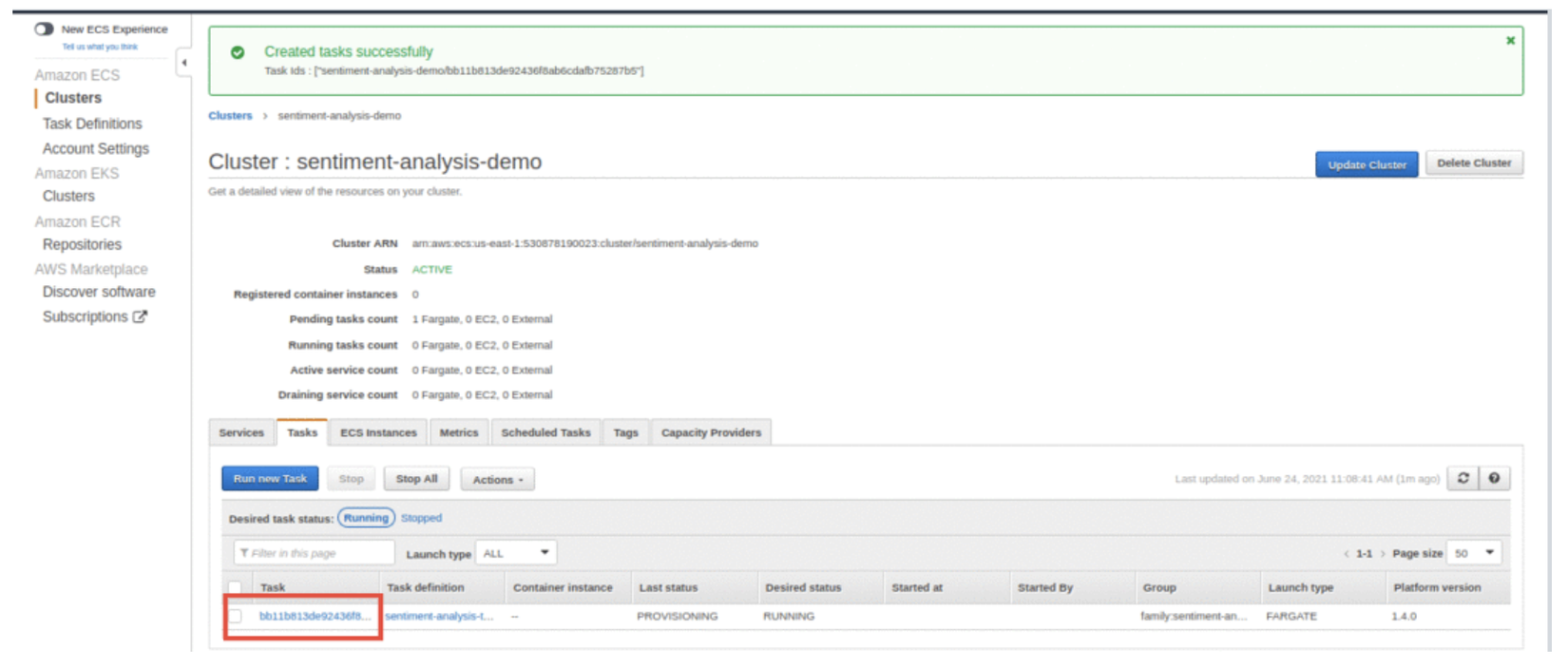
Task: Go to the next page arrow
Action: click(x=1382, y=554)
